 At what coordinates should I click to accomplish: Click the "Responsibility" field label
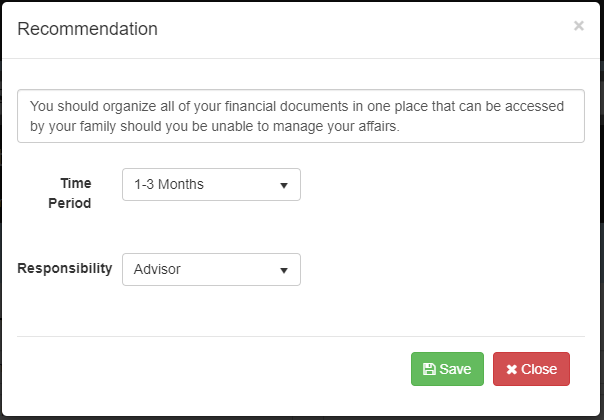tap(65, 269)
